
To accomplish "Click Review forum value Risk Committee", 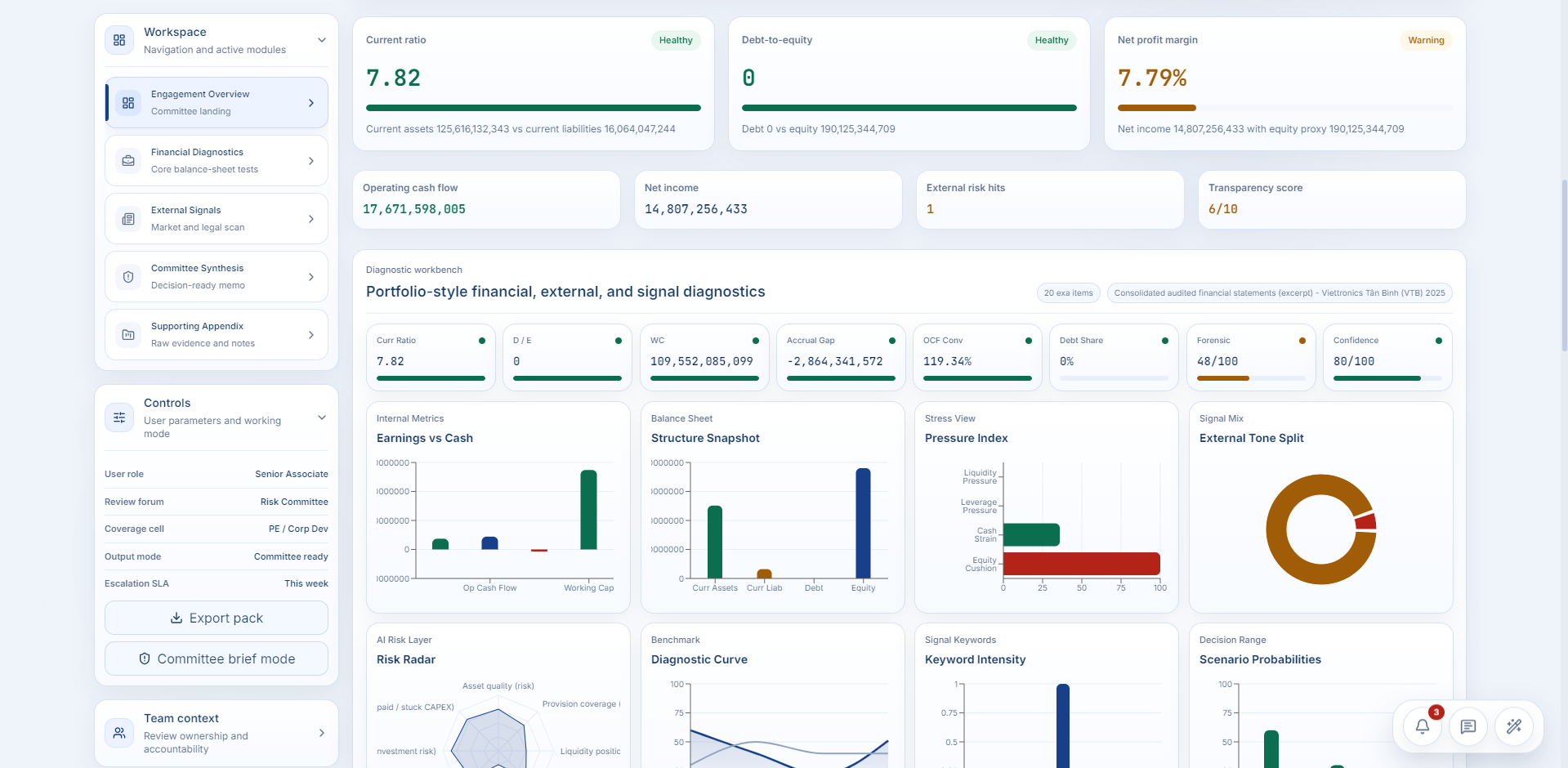I will point(294,502).
